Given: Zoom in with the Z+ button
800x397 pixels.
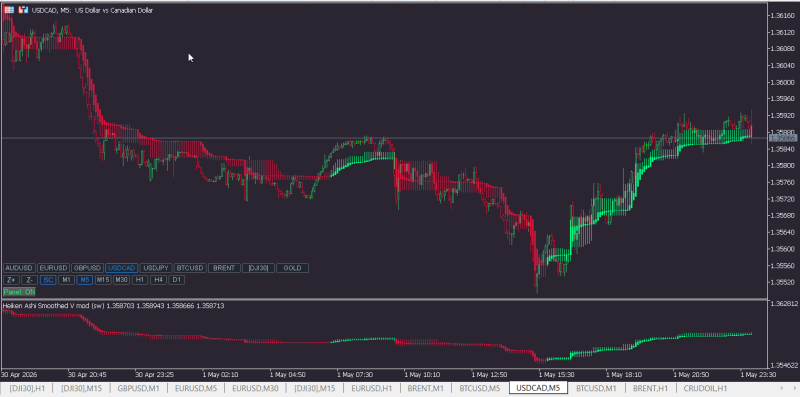Looking at the screenshot, I should pos(11,280).
